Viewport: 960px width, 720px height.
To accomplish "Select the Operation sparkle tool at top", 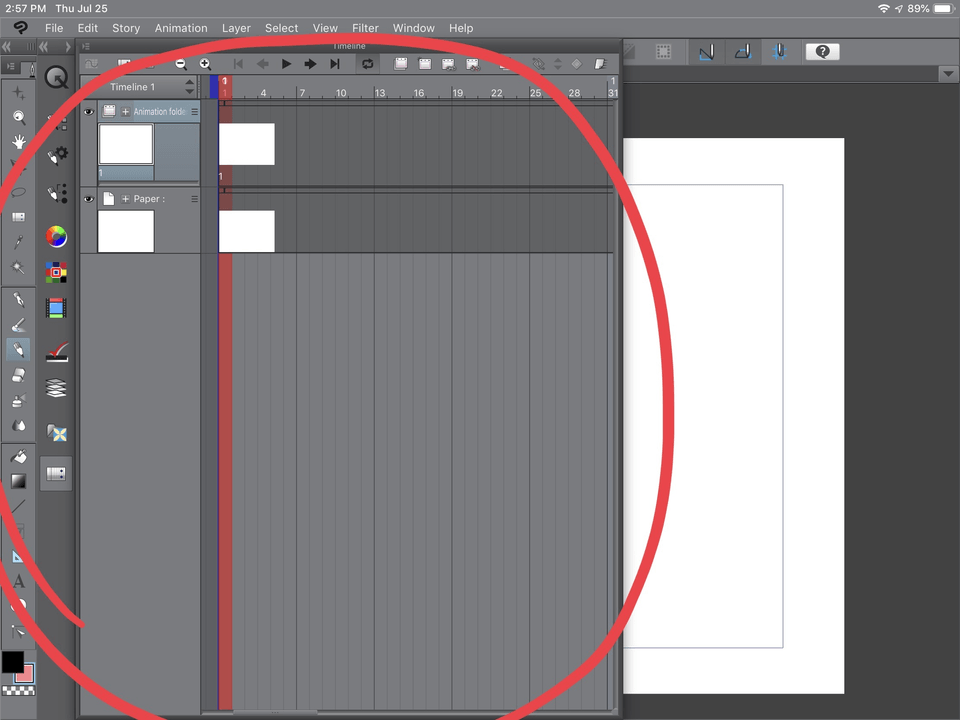I will point(19,92).
